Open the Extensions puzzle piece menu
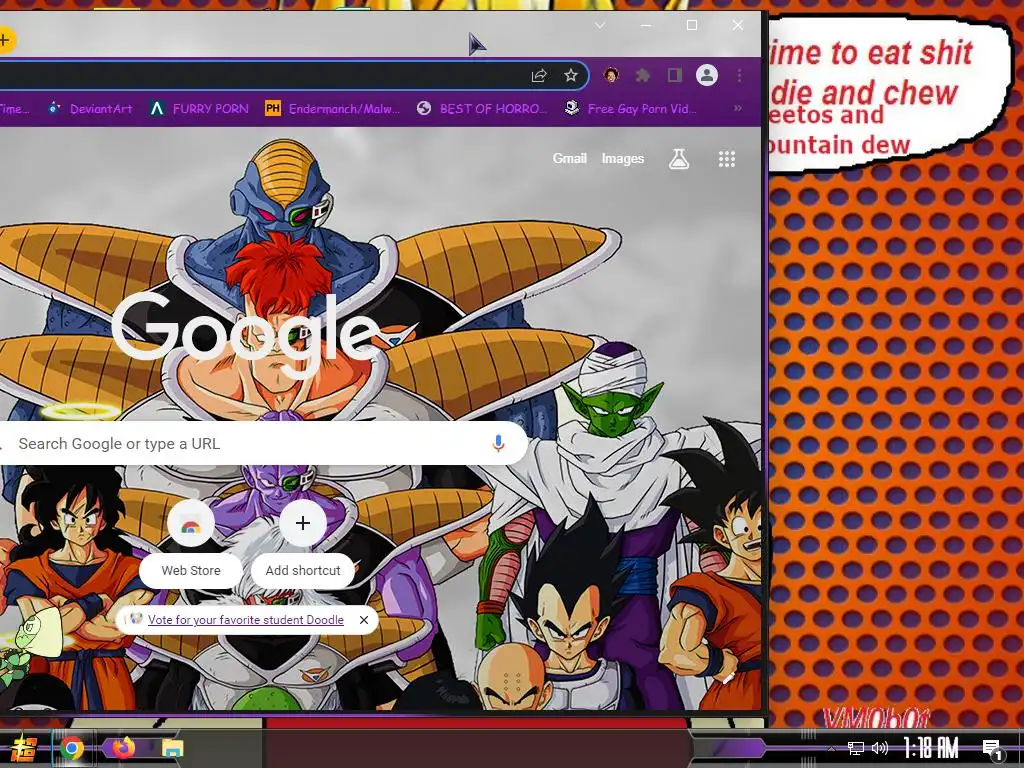 (x=643, y=75)
